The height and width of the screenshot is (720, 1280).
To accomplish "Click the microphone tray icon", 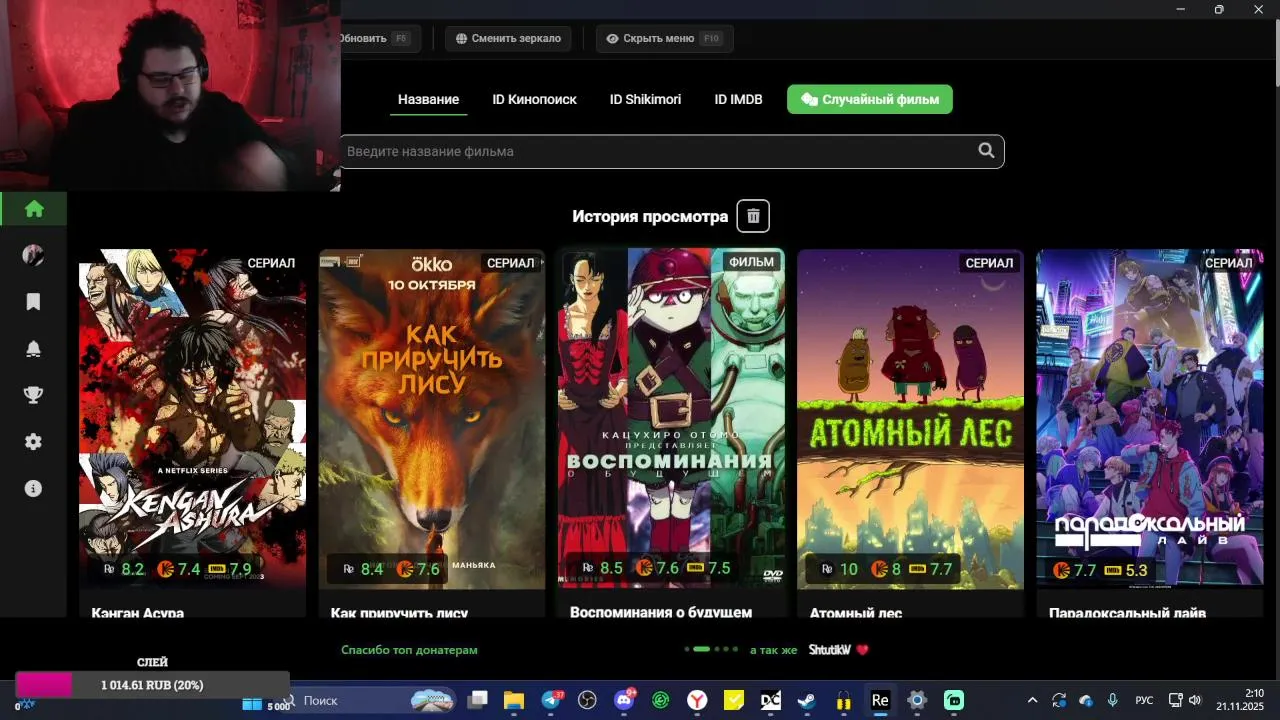I will click(1113, 700).
